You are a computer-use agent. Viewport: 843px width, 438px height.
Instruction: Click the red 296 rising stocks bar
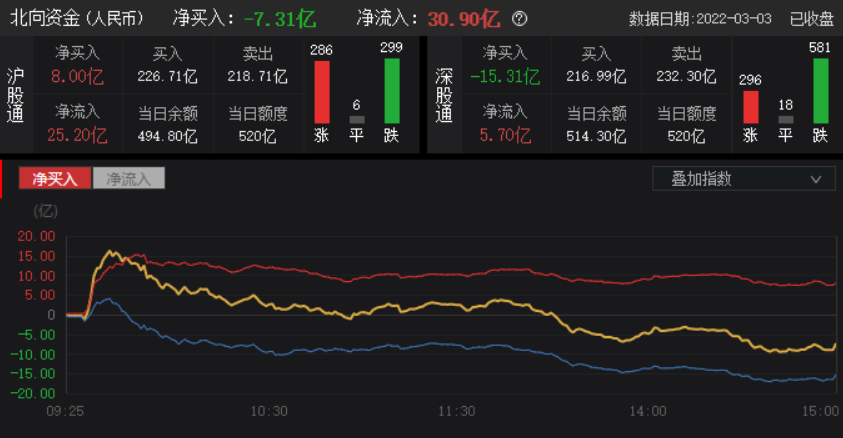click(x=751, y=107)
